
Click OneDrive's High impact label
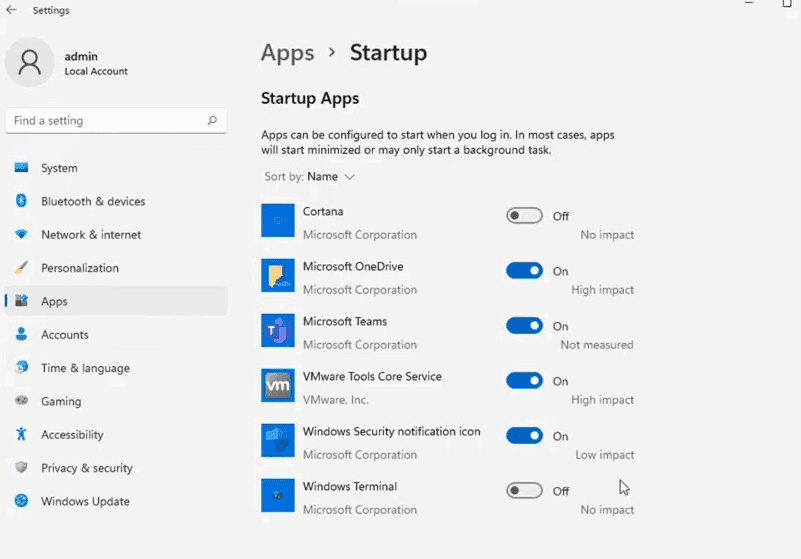(602, 290)
